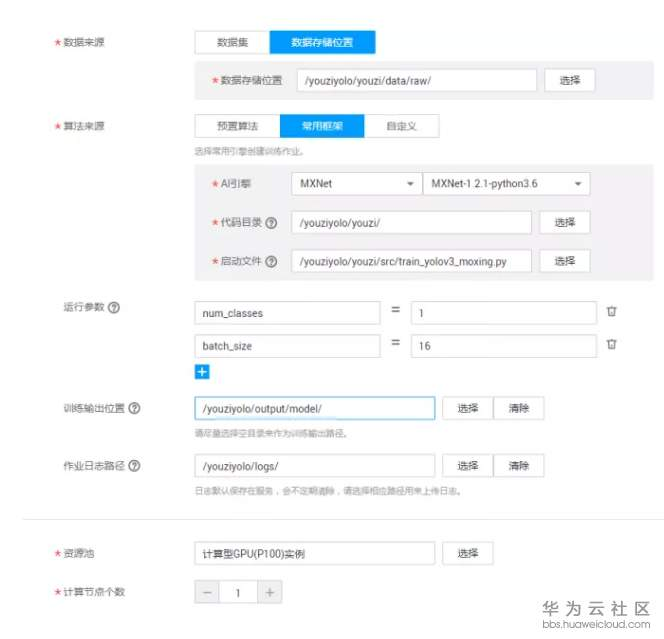This screenshot has width=664, height=639.
Task: Delete the num_classes parameter row
Action: coord(611,311)
